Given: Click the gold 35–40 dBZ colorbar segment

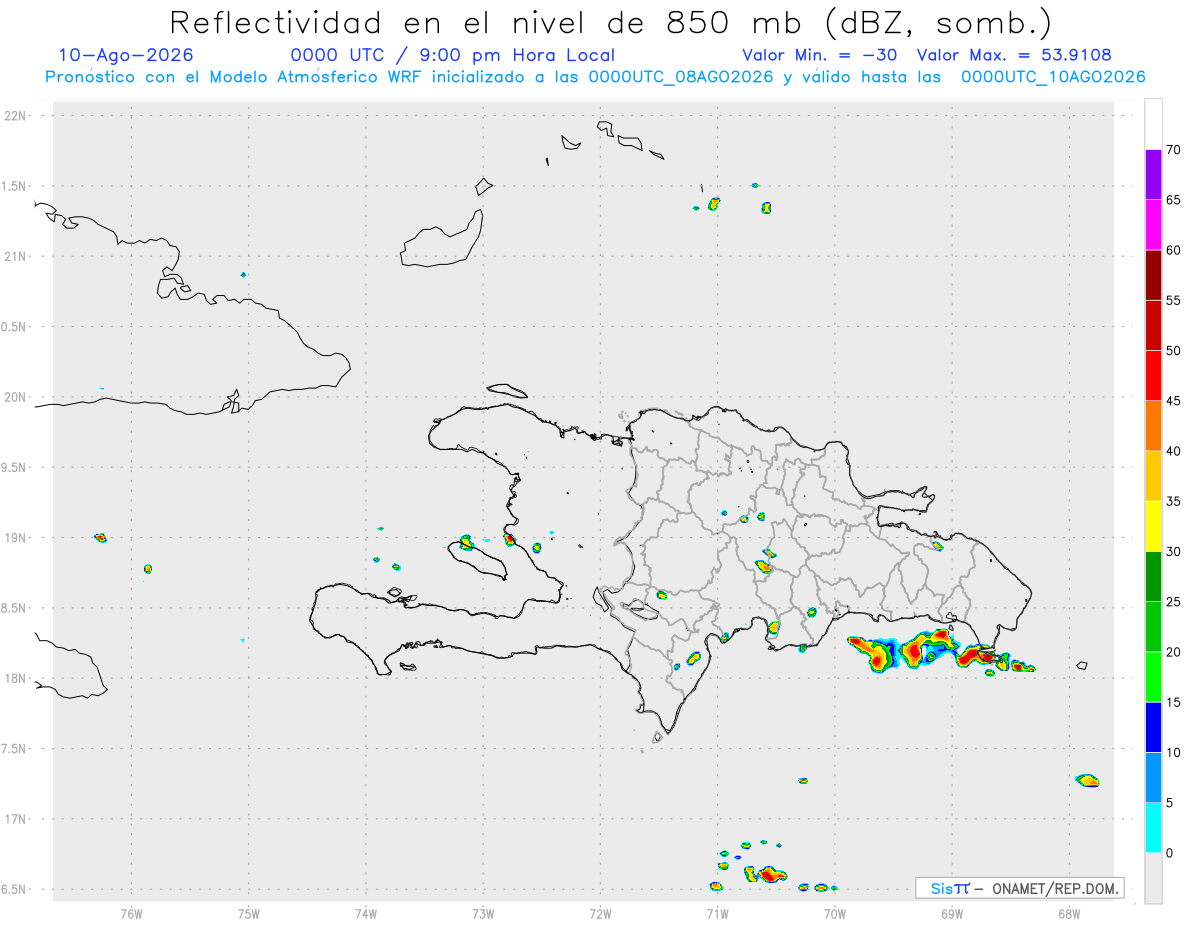Looking at the screenshot, I should [1153, 476].
